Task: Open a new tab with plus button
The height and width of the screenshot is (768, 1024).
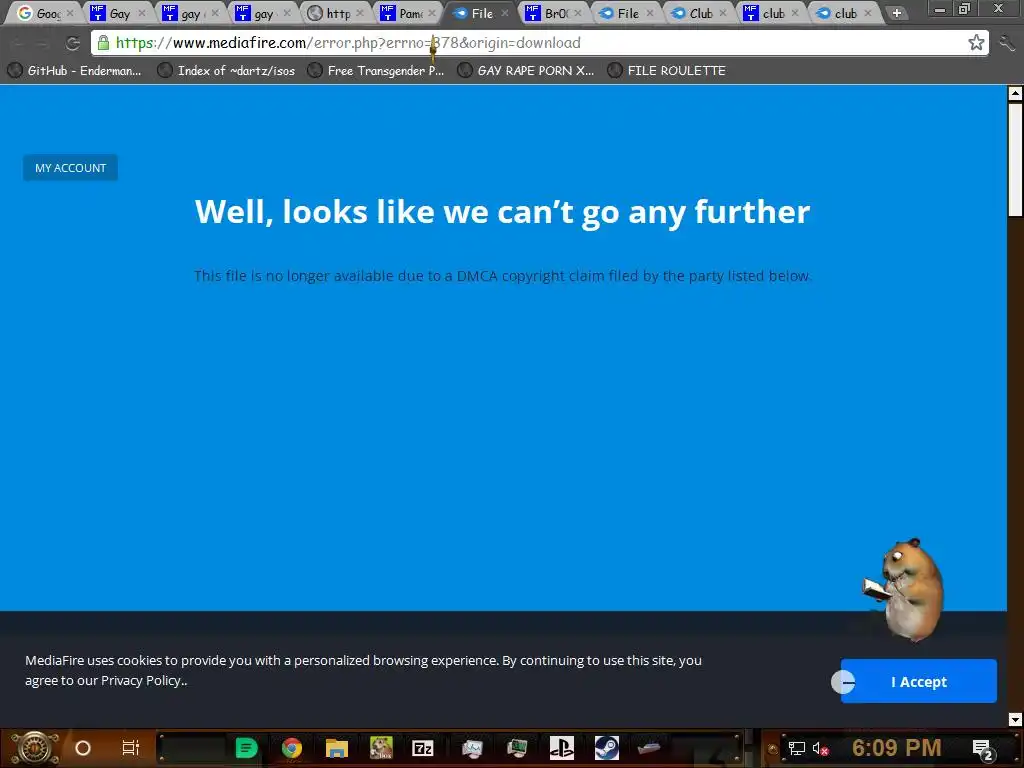Action: (897, 13)
